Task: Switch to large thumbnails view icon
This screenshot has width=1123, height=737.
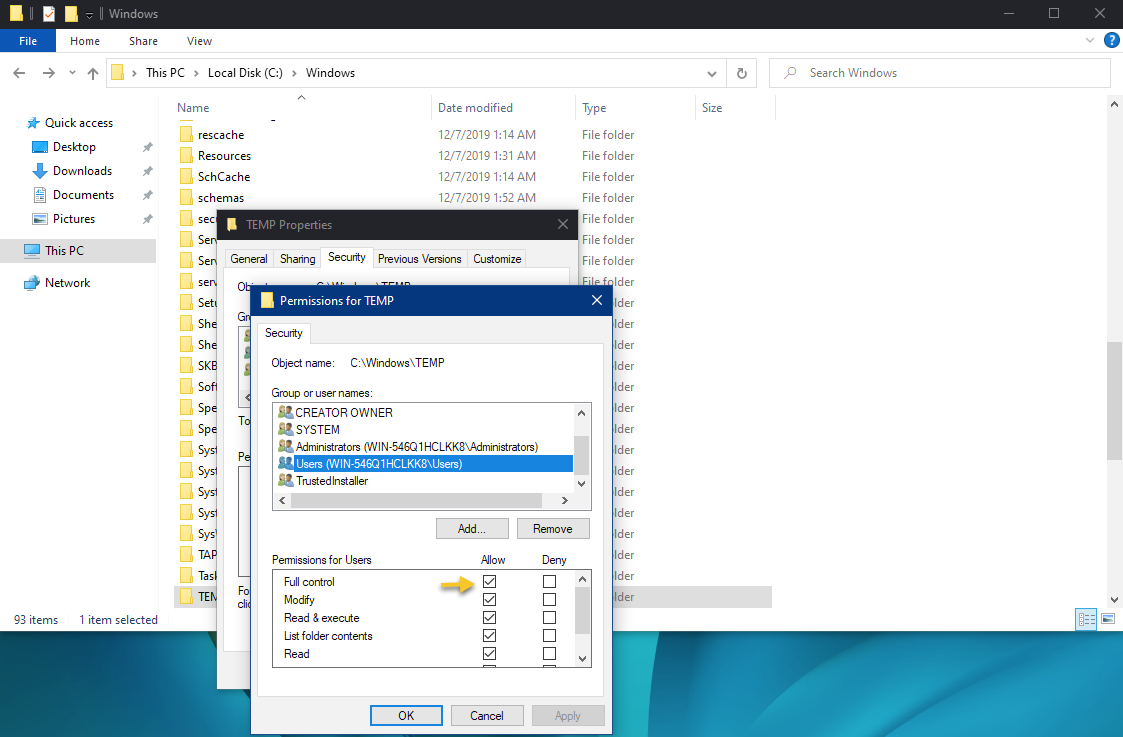Action: tap(1108, 620)
